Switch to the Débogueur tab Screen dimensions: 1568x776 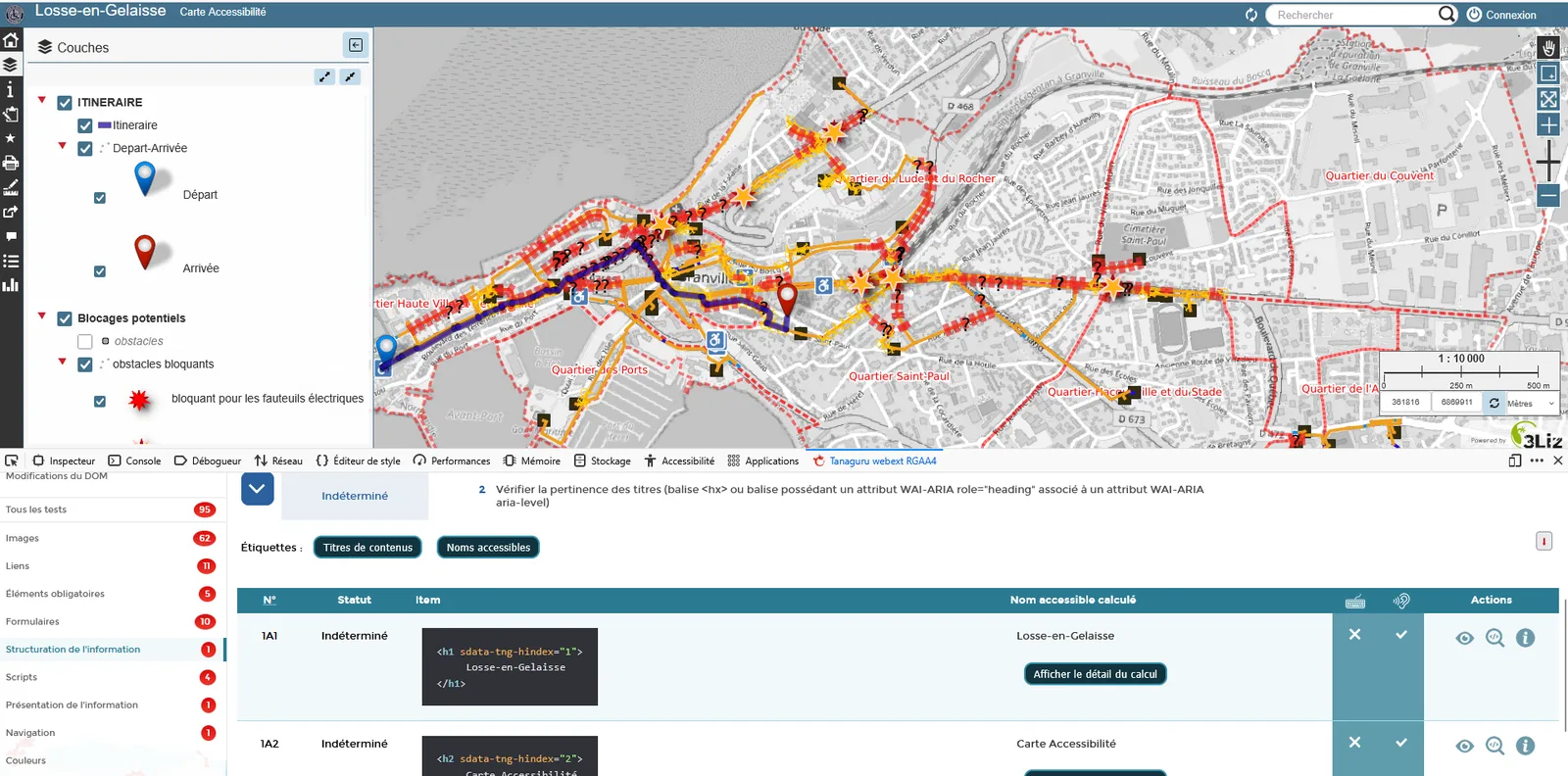[208, 461]
